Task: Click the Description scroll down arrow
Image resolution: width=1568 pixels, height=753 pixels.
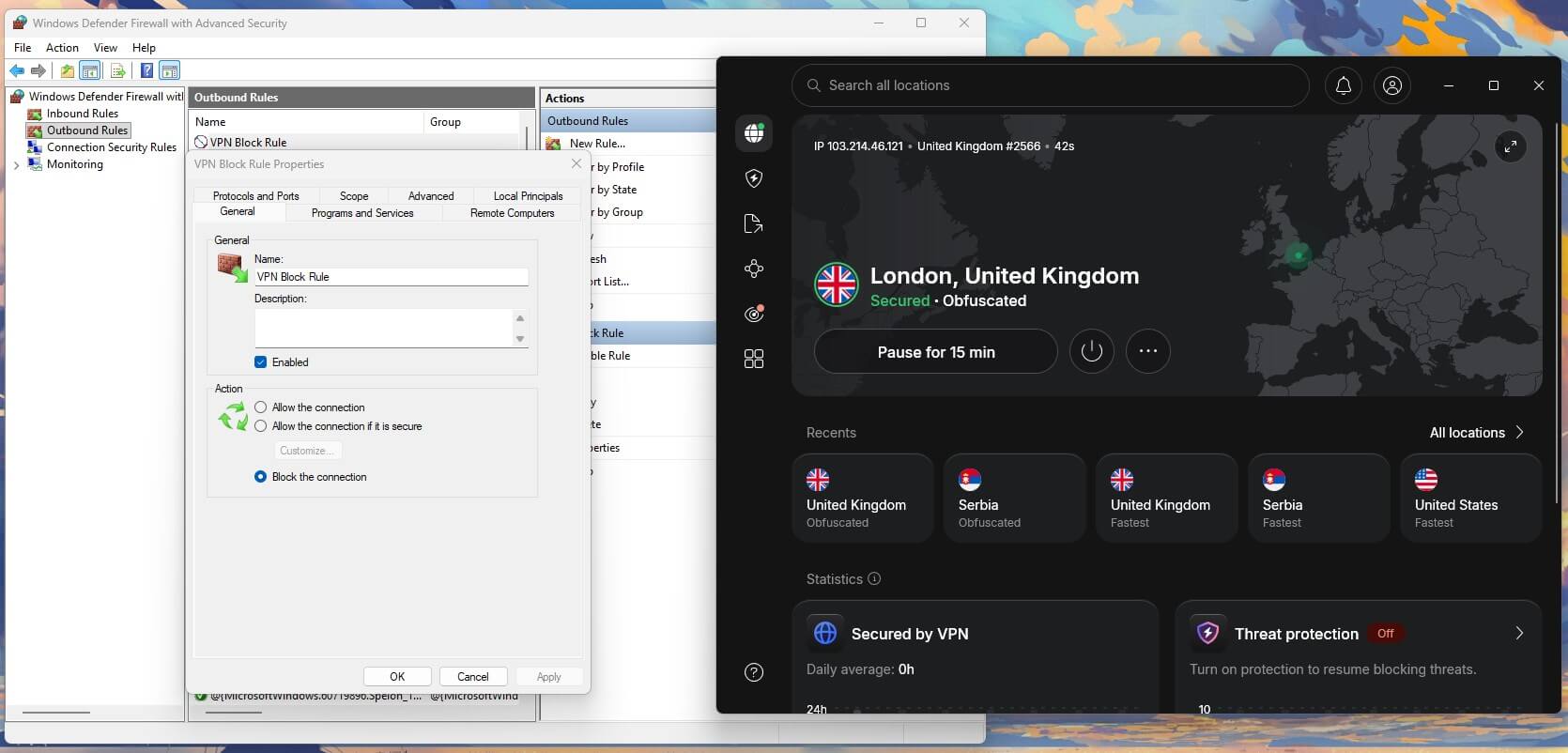Action: click(520, 339)
